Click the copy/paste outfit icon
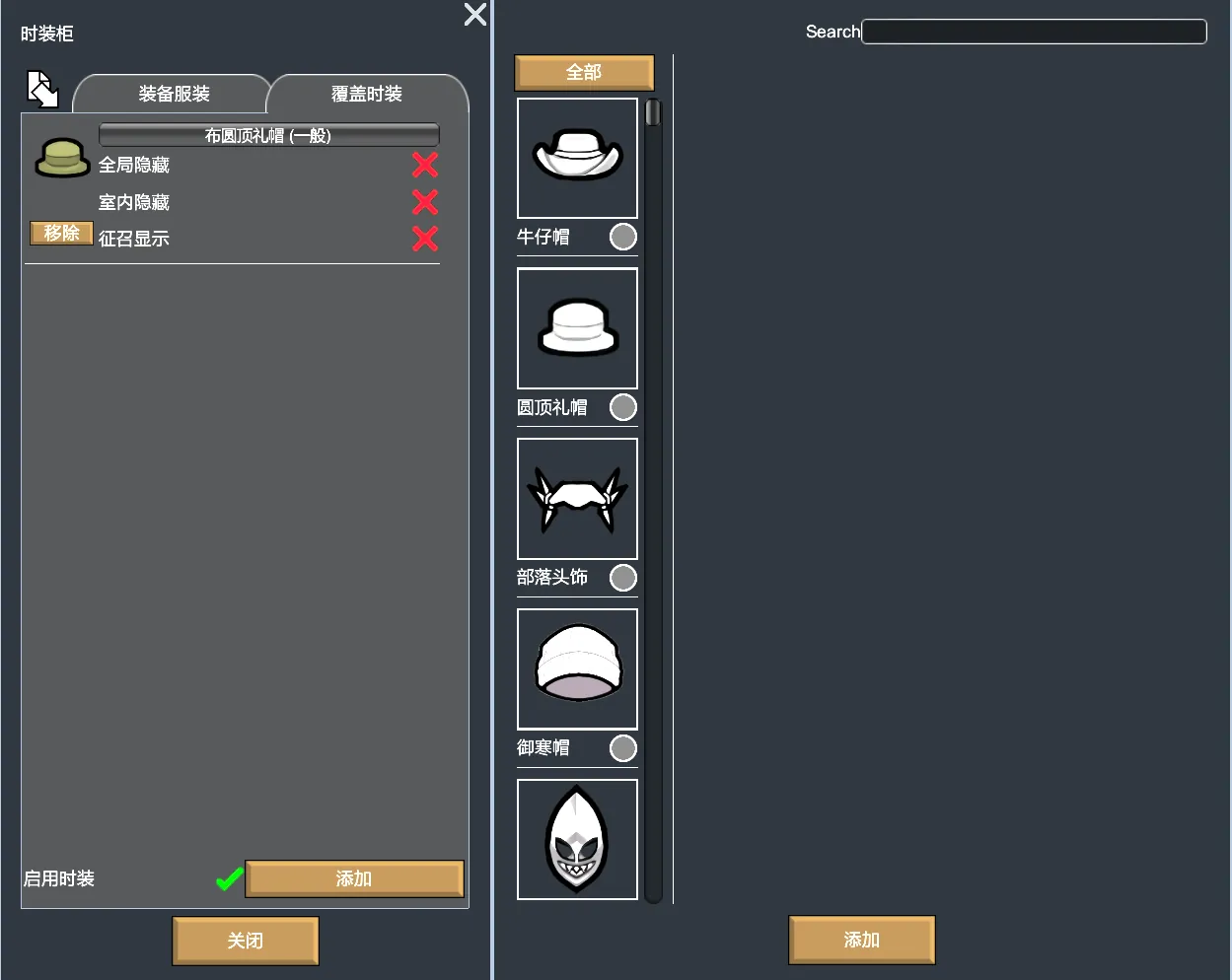 [42, 90]
